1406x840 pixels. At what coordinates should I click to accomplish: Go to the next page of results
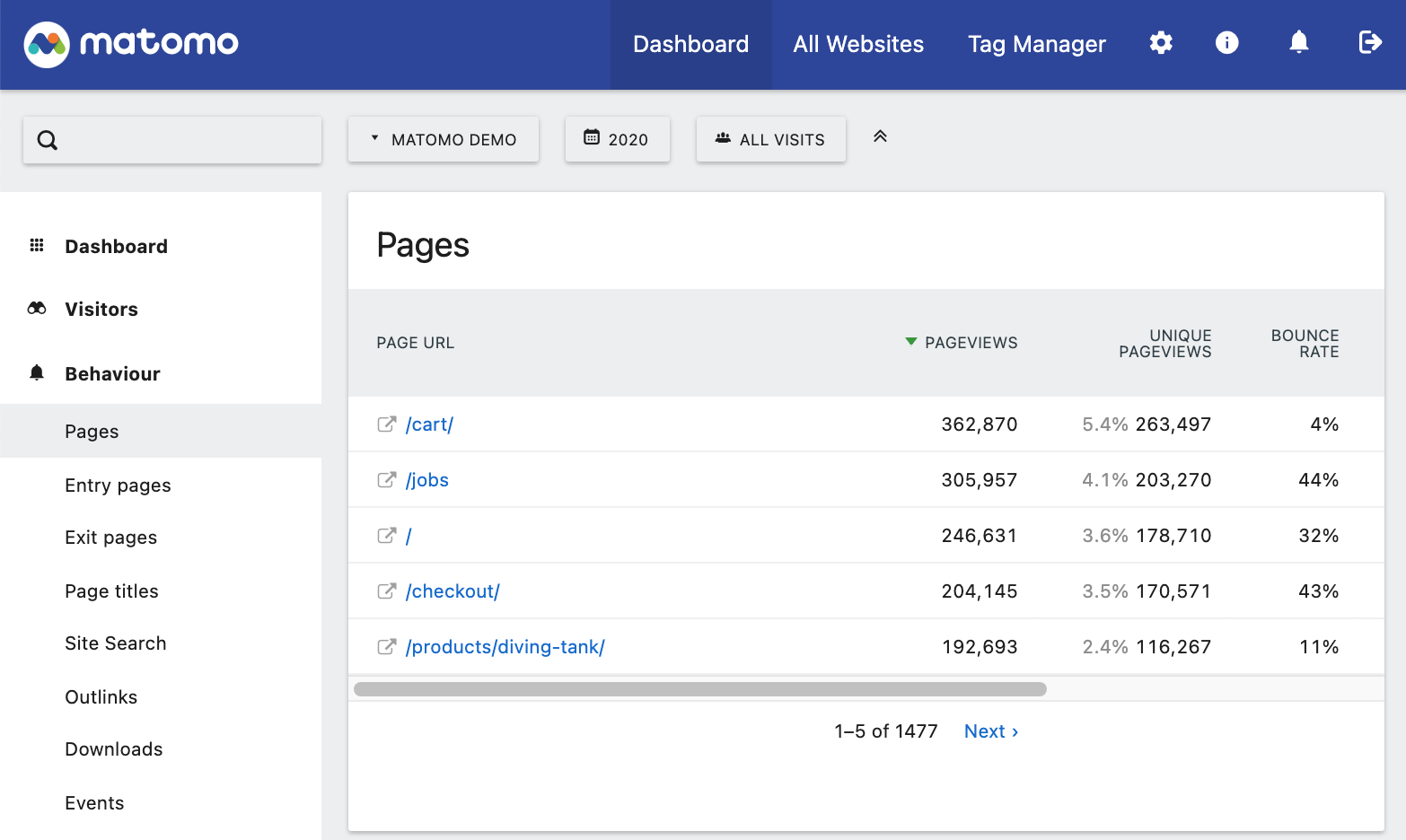tap(990, 731)
